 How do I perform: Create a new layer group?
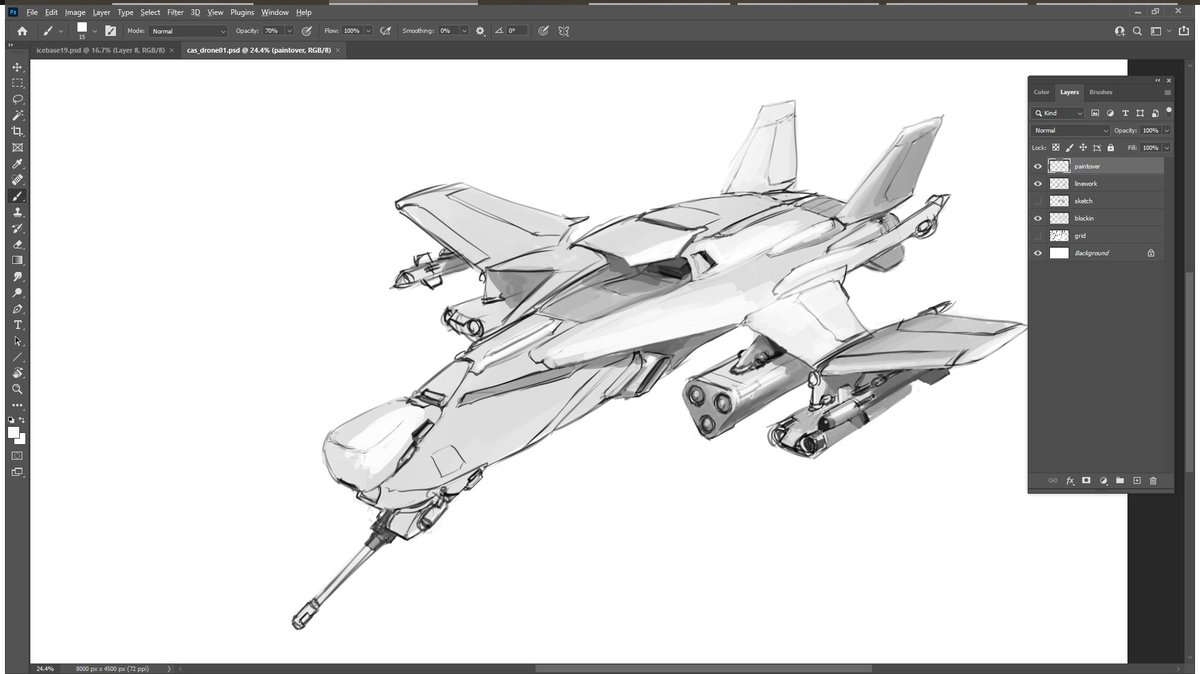(1120, 481)
